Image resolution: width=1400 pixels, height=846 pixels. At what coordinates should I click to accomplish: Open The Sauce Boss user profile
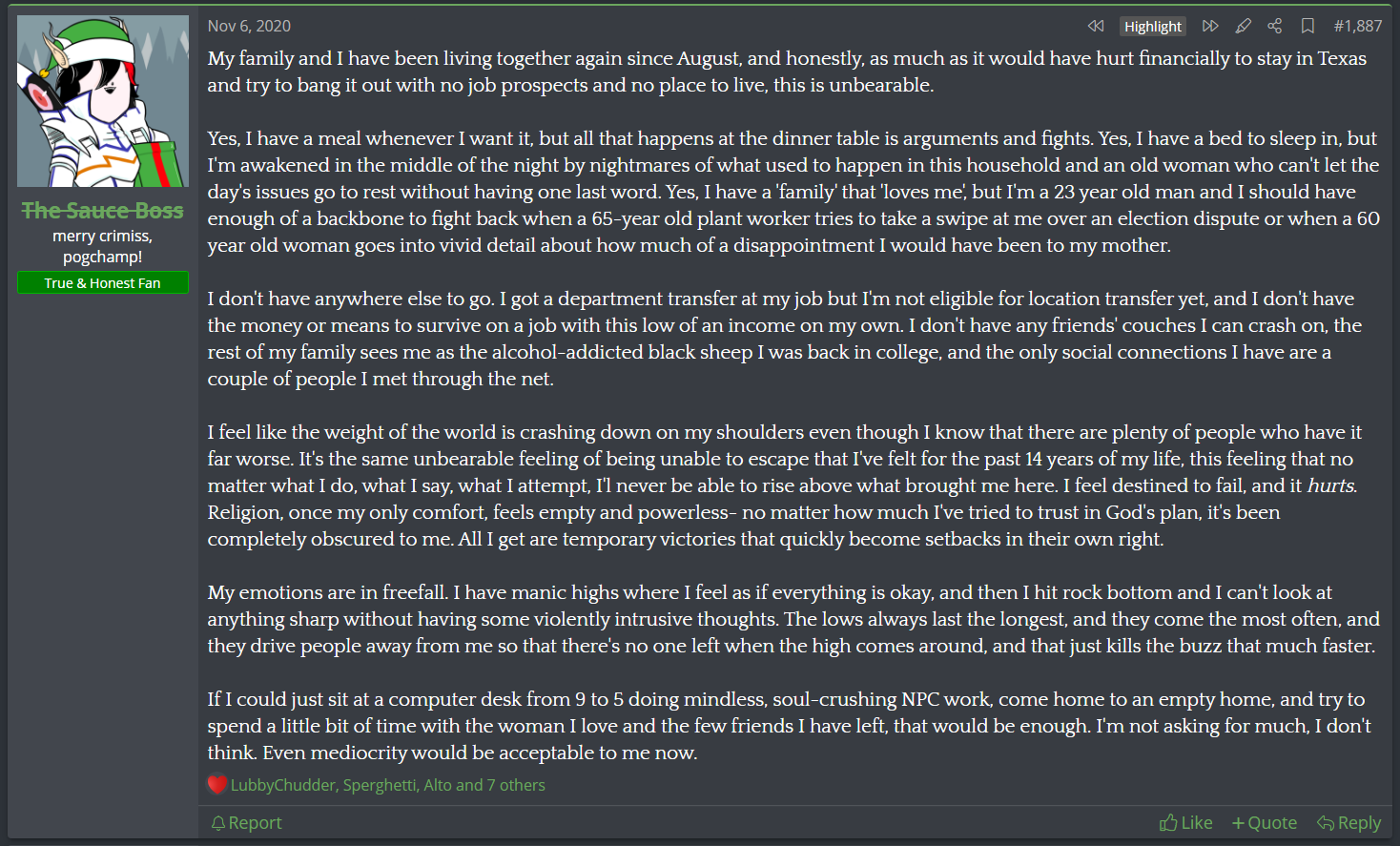point(103,210)
